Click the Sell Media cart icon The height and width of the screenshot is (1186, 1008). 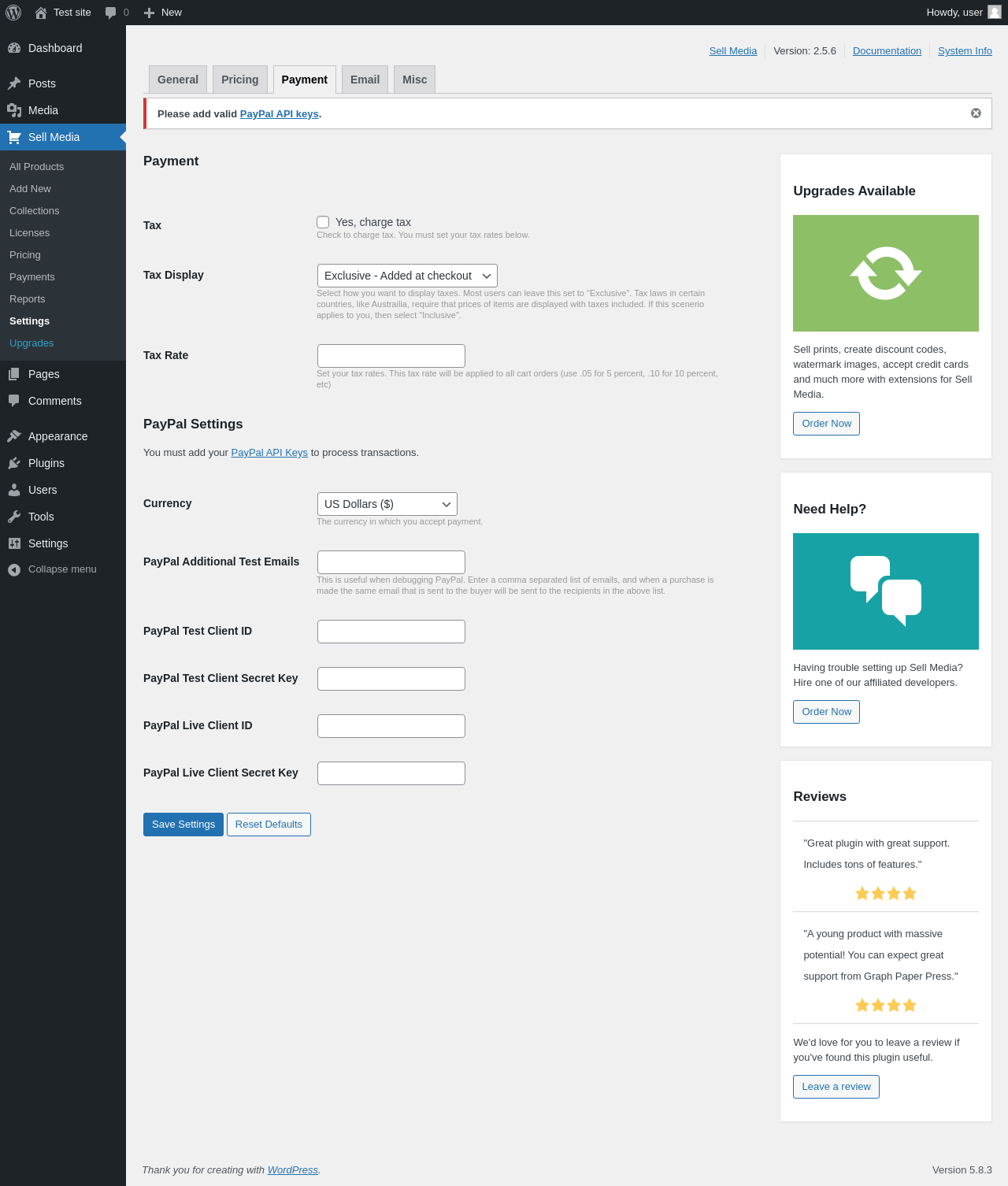tap(14, 137)
